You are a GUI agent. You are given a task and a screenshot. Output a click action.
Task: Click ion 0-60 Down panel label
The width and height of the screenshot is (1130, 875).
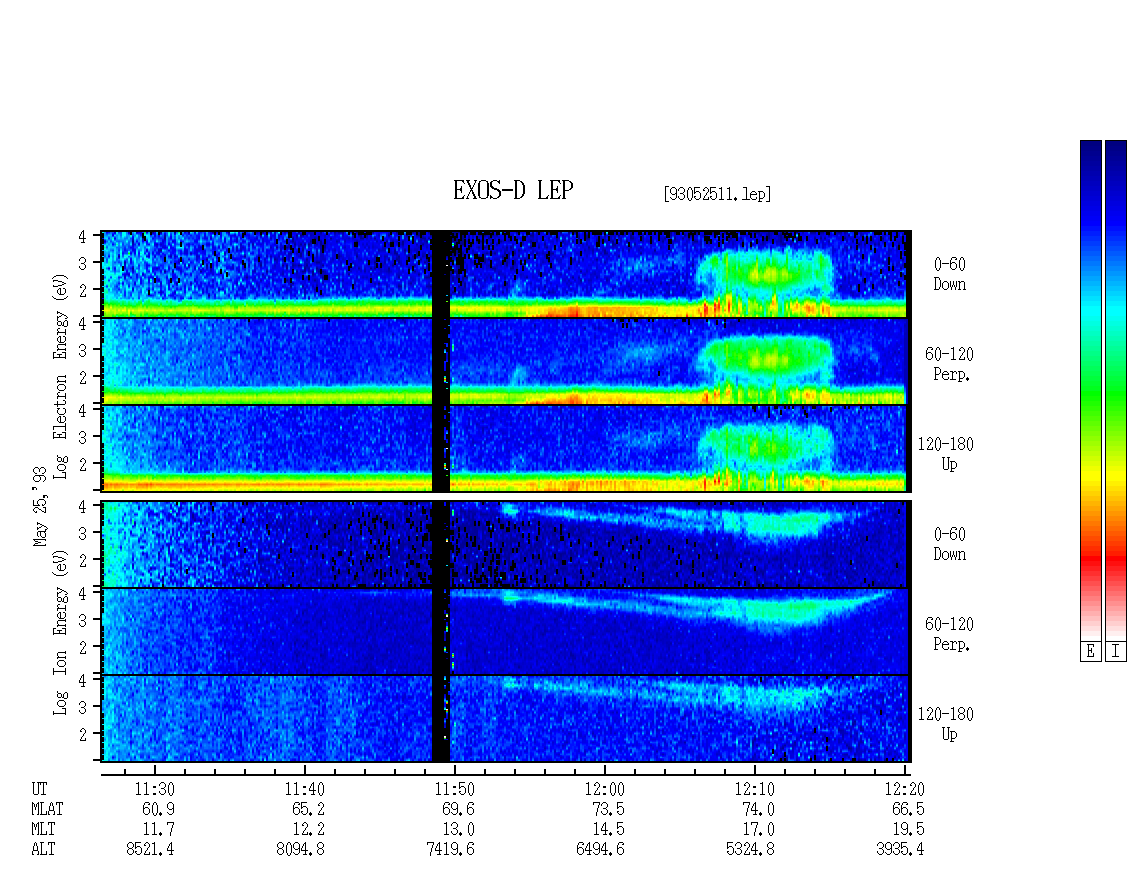(950, 544)
